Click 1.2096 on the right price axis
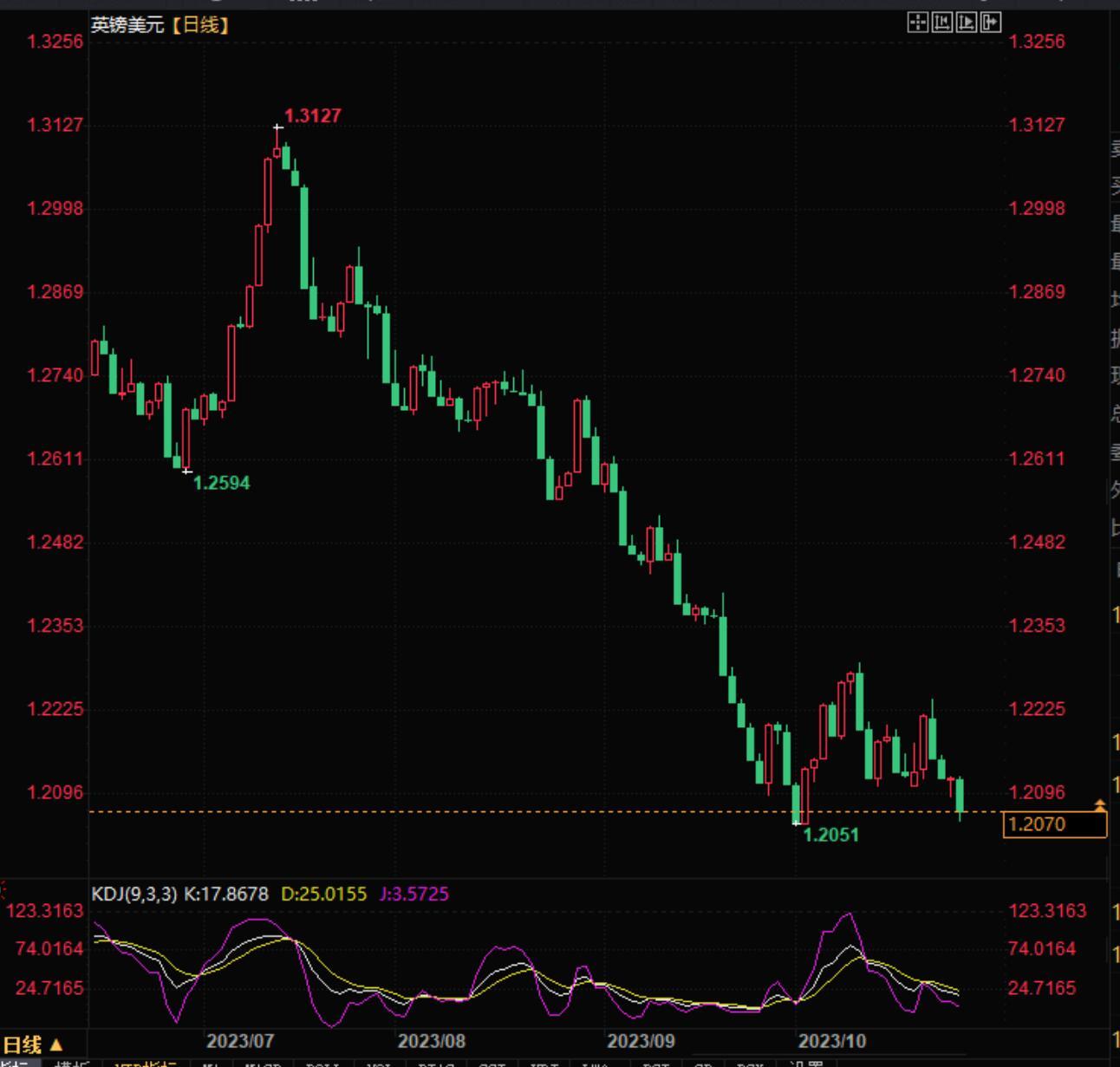This screenshot has height=1067, width=1120. pos(1037,792)
